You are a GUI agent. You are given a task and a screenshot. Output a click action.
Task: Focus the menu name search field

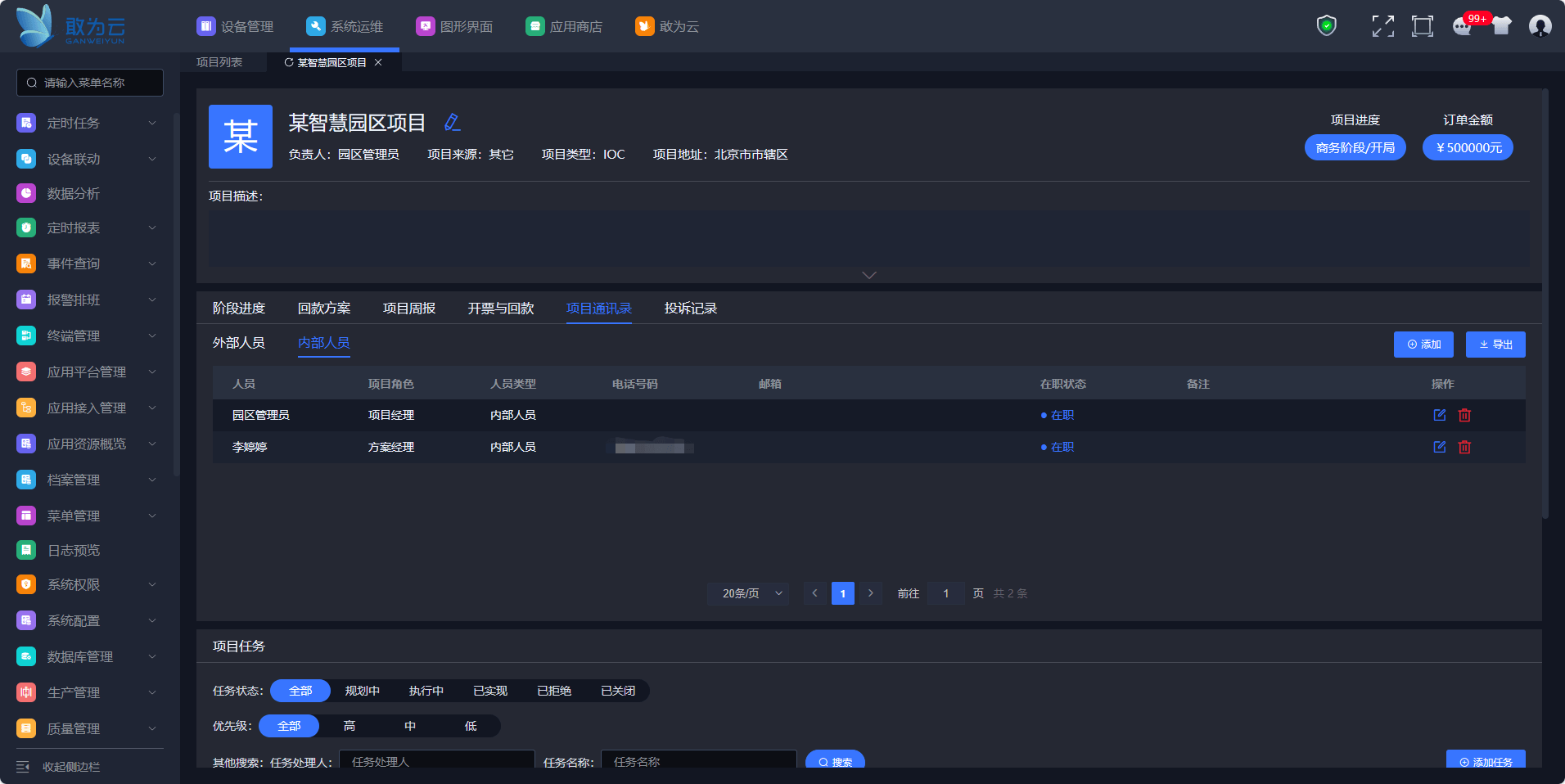(90, 83)
